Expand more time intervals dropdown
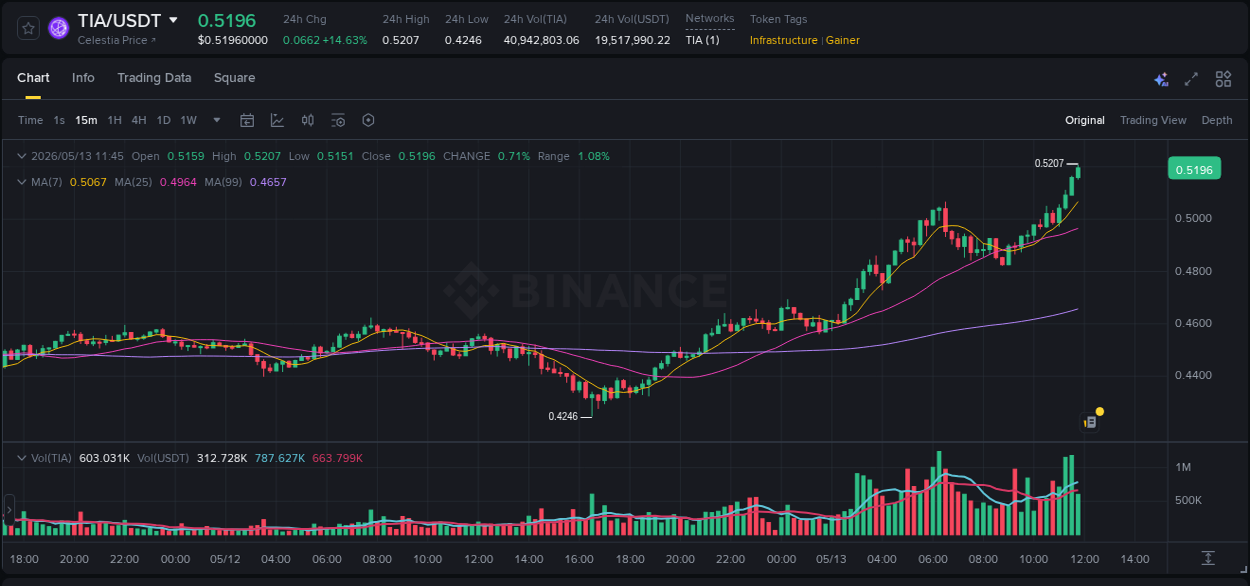The image size is (1250, 586). pos(216,120)
